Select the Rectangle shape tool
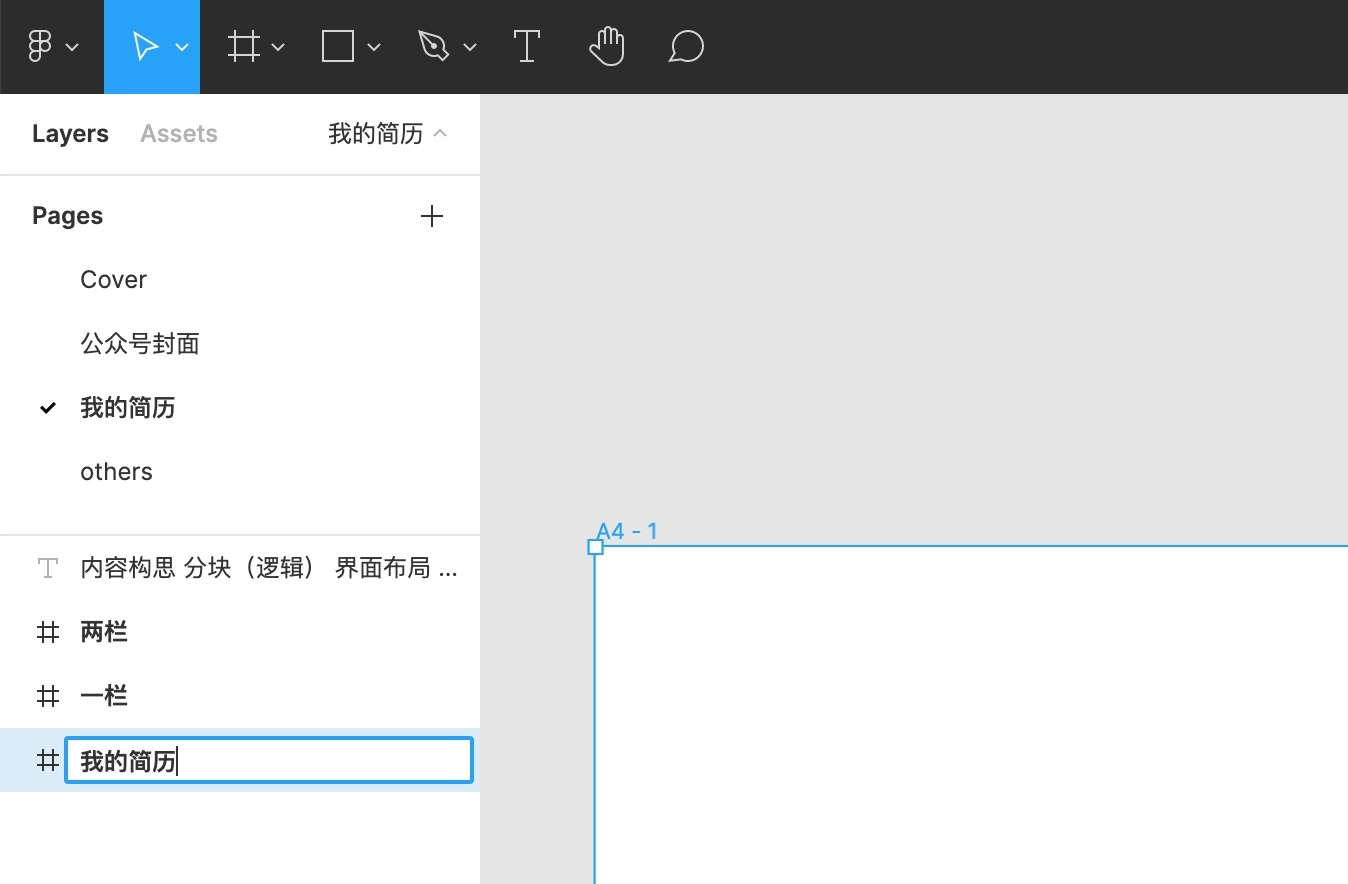 (338, 46)
